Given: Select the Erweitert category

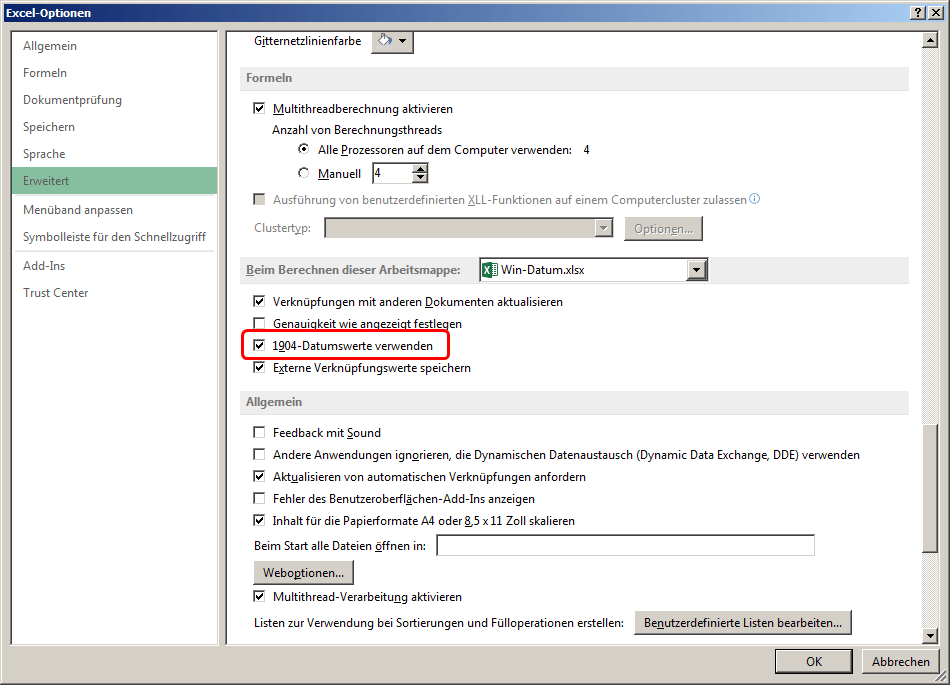Looking at the screenshot, I should pyautogui.click(x=115, y=180).
